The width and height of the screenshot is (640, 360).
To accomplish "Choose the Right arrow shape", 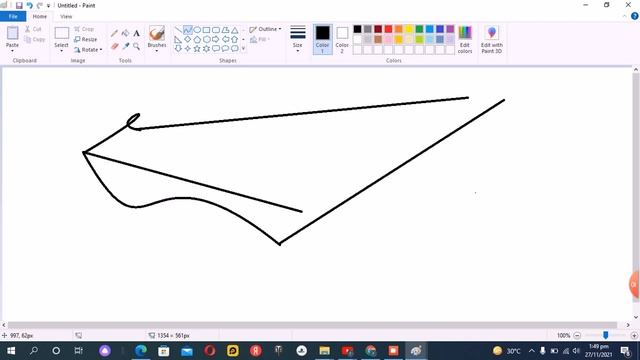I will tap(216, 39).
